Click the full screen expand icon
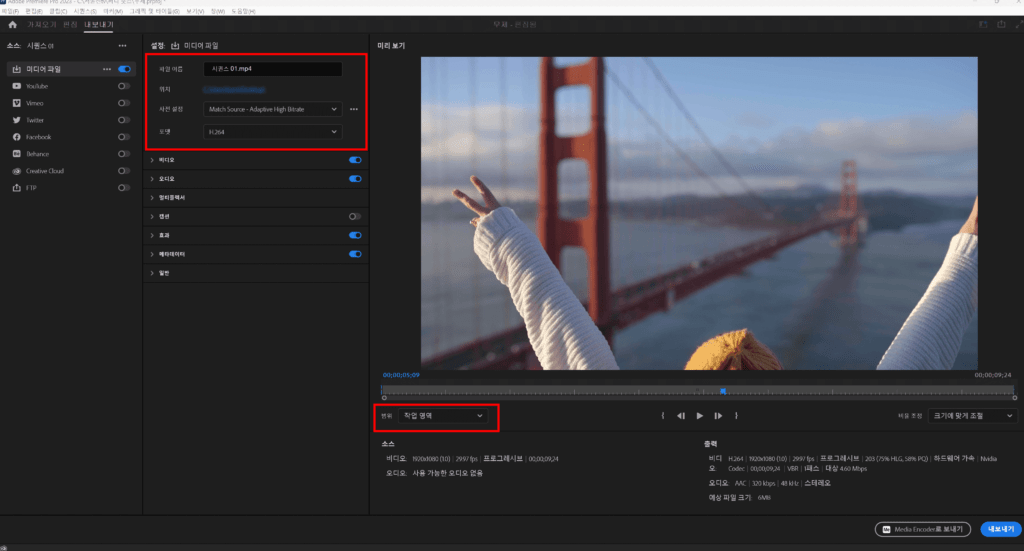The height and width of the screenshot is (551, 1024). 1019,25
